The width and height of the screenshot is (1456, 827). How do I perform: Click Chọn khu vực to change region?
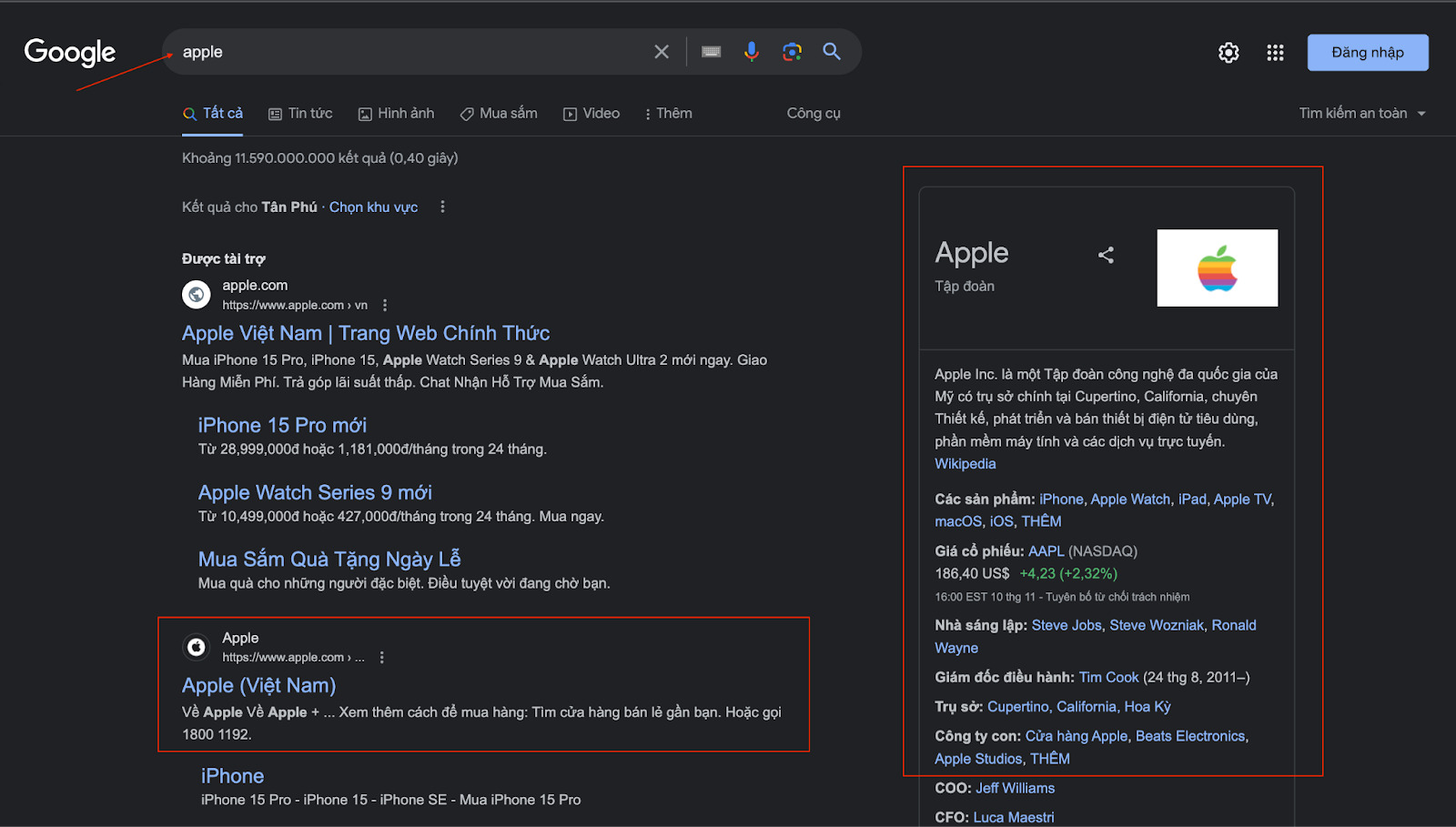pos(373,207)
